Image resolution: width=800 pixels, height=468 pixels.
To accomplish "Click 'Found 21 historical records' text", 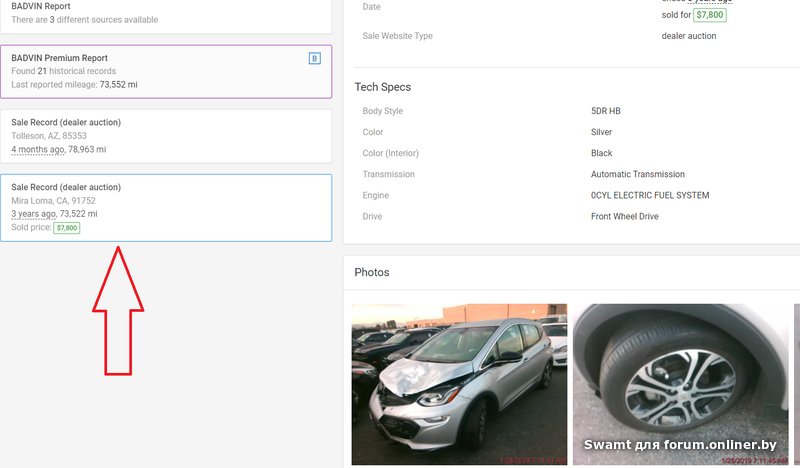I will [x=64, y=72].
